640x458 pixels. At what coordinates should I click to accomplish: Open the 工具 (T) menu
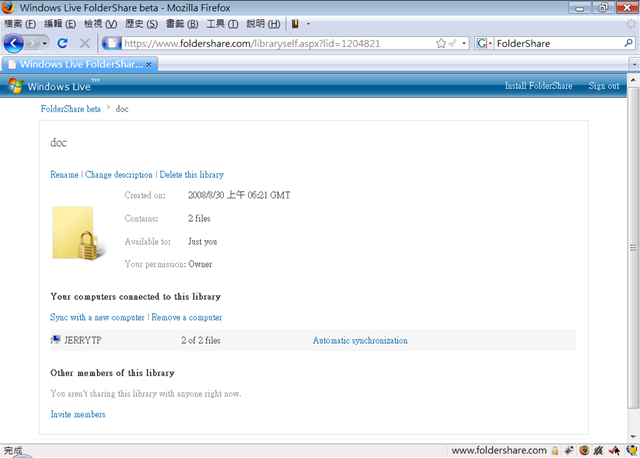[x=222, y=24]
